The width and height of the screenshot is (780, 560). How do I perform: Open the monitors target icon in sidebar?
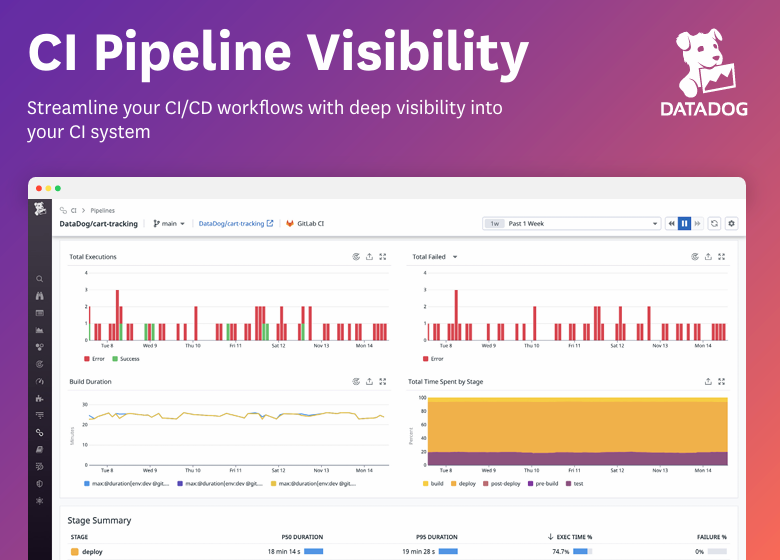pyautogui.click(x=39, y=364)
